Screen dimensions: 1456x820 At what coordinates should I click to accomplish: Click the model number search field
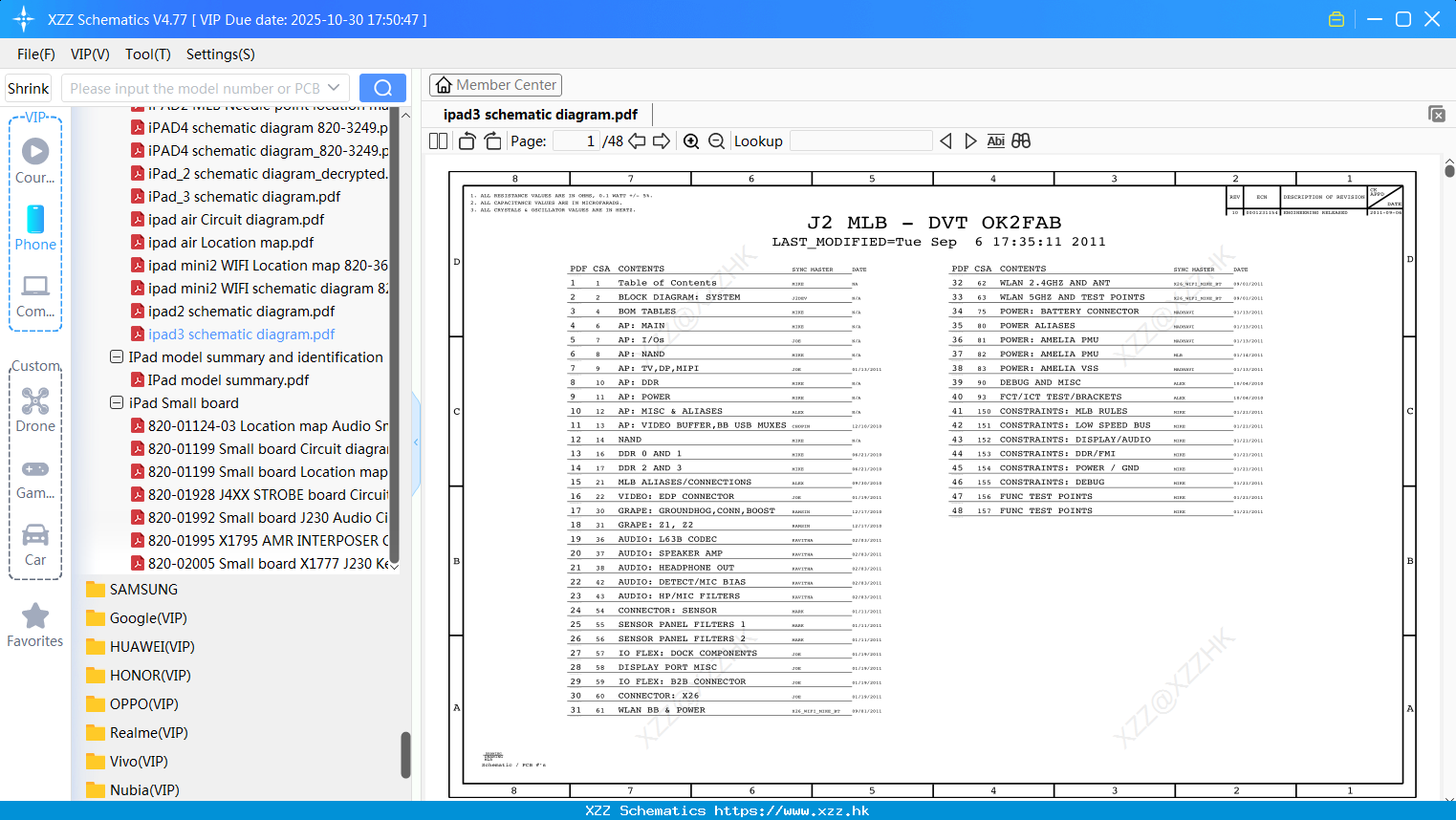point(195,88)
